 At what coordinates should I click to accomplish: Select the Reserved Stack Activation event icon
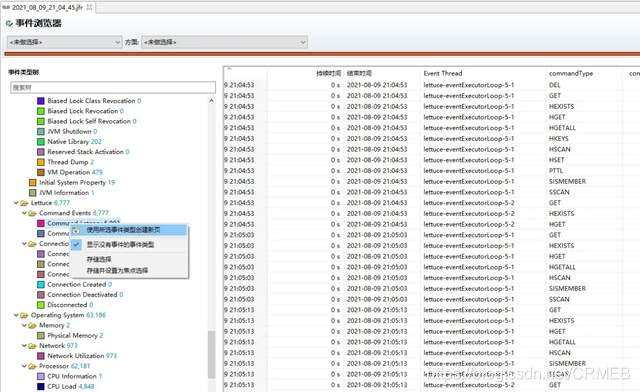point(41,151)
